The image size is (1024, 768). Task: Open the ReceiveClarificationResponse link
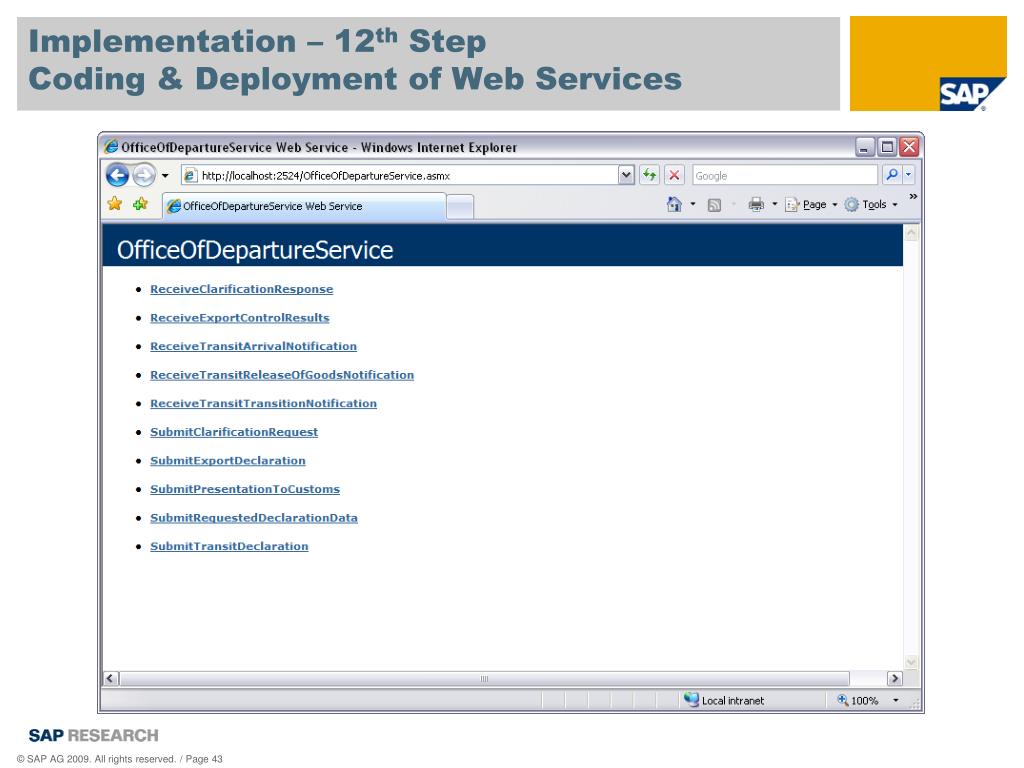click(x=241, y=289)
